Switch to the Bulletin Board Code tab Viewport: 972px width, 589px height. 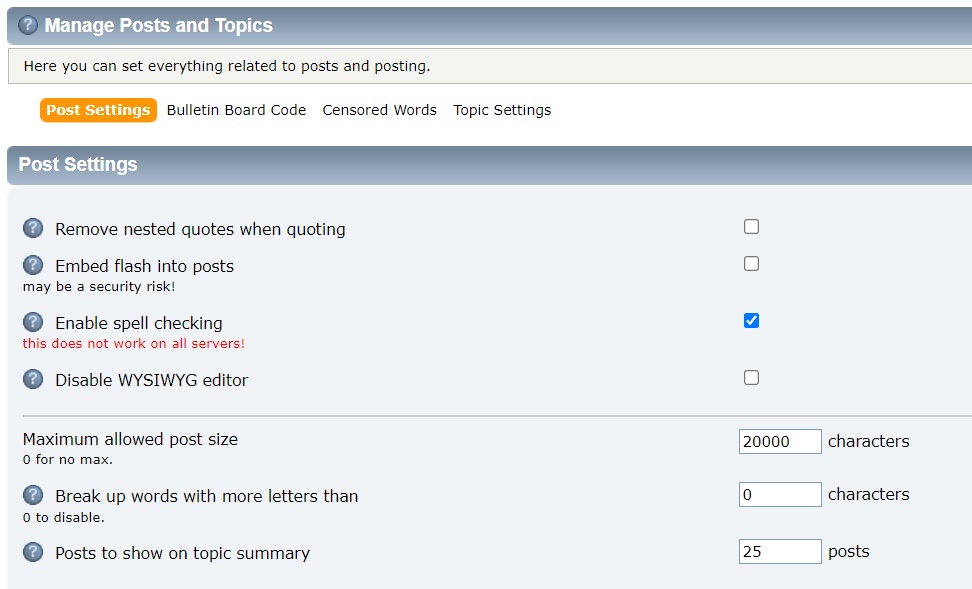pos(236,110)
